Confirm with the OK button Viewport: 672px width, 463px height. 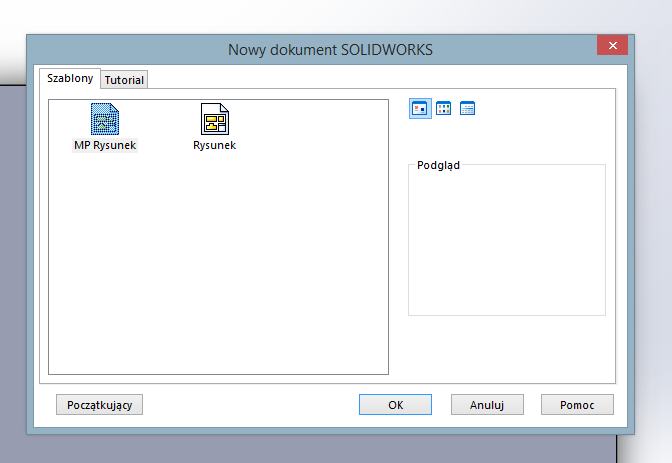(395, 405)
